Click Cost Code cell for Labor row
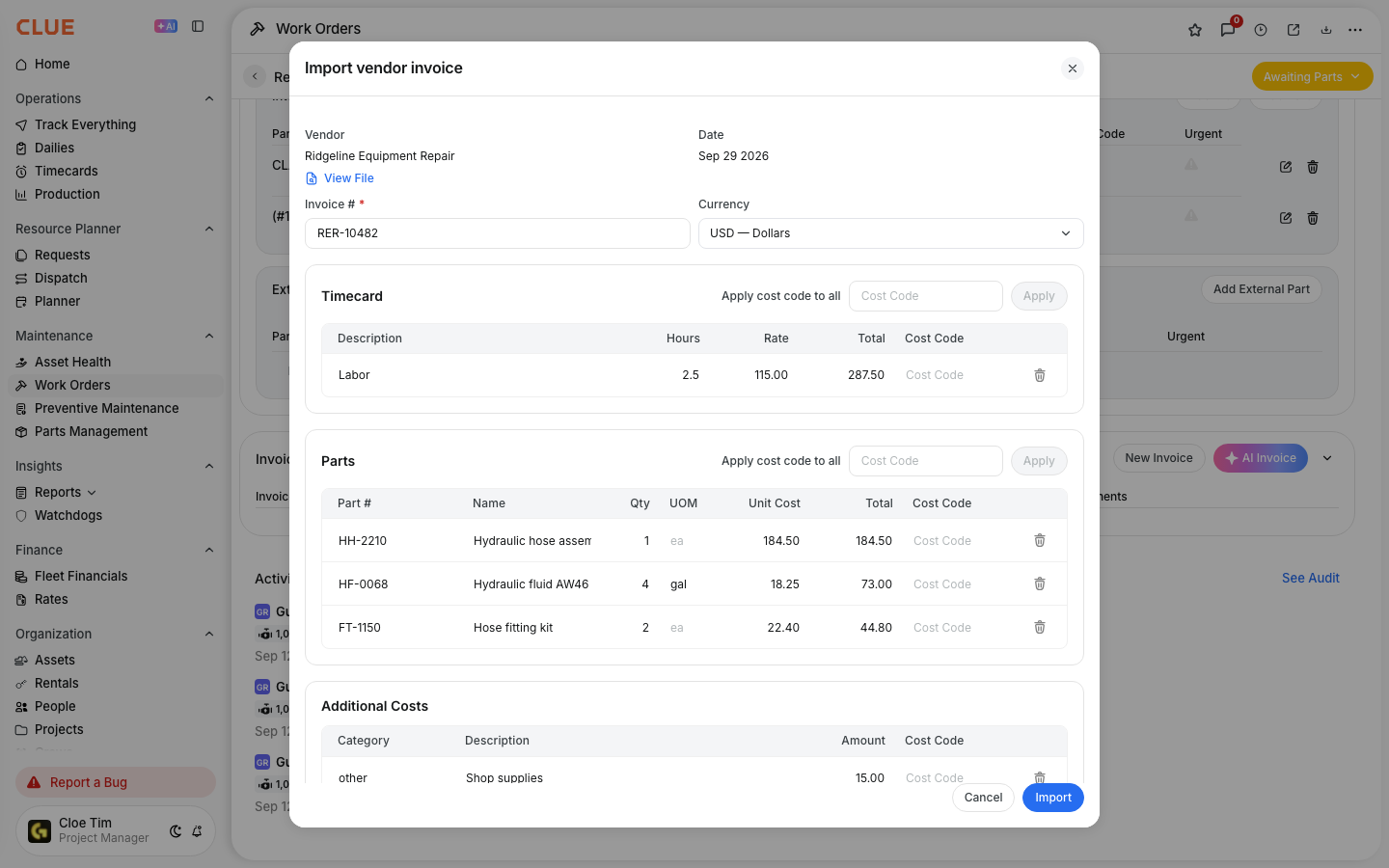This screenshot has width=1389, height=868. point(959,375)
